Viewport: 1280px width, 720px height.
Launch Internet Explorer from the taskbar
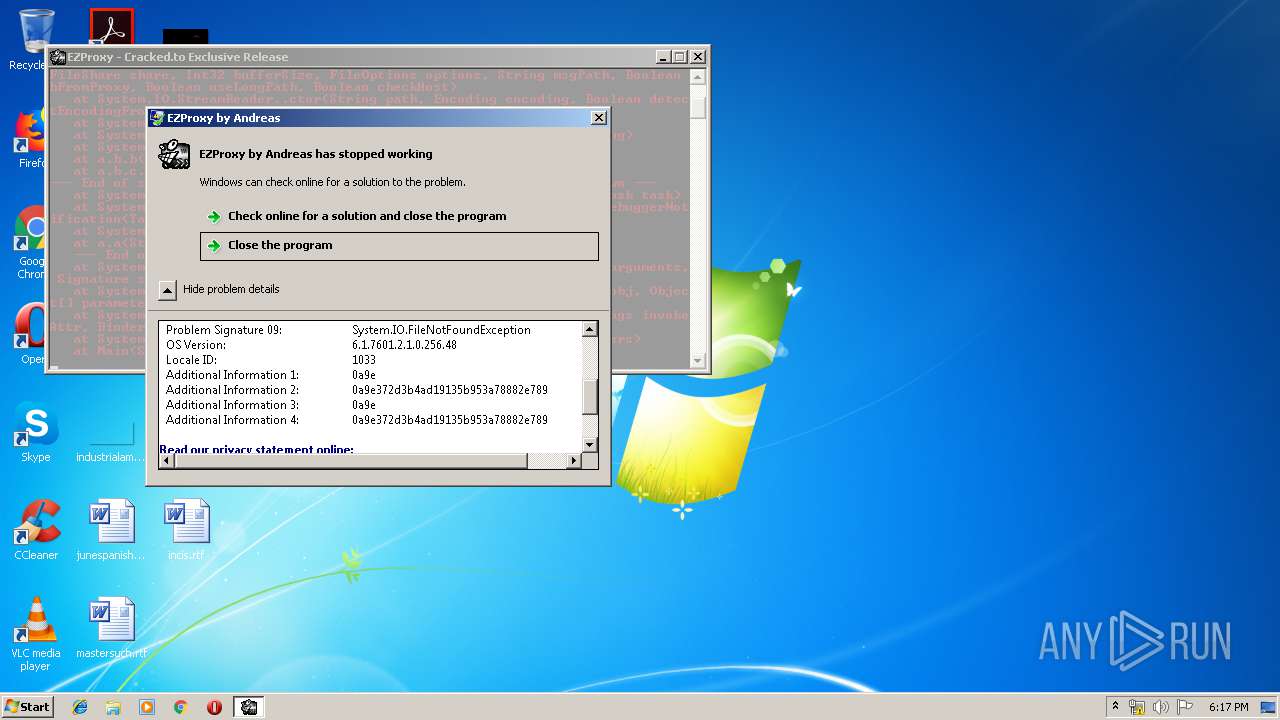[x=80, y=707]
